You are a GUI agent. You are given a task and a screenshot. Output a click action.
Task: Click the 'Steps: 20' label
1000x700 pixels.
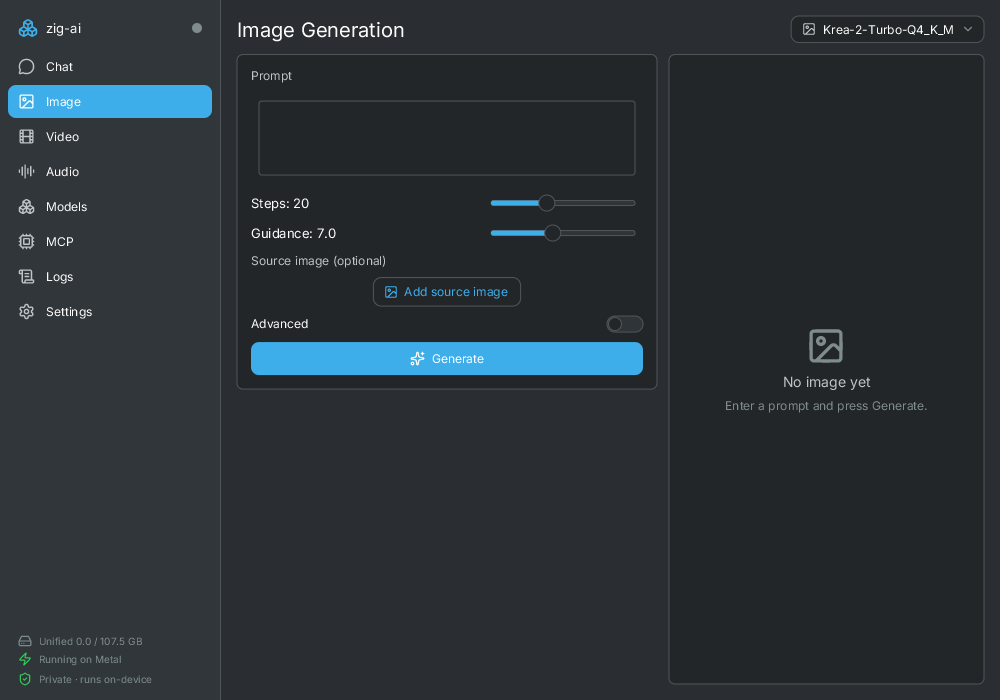[x=280, y=204]
